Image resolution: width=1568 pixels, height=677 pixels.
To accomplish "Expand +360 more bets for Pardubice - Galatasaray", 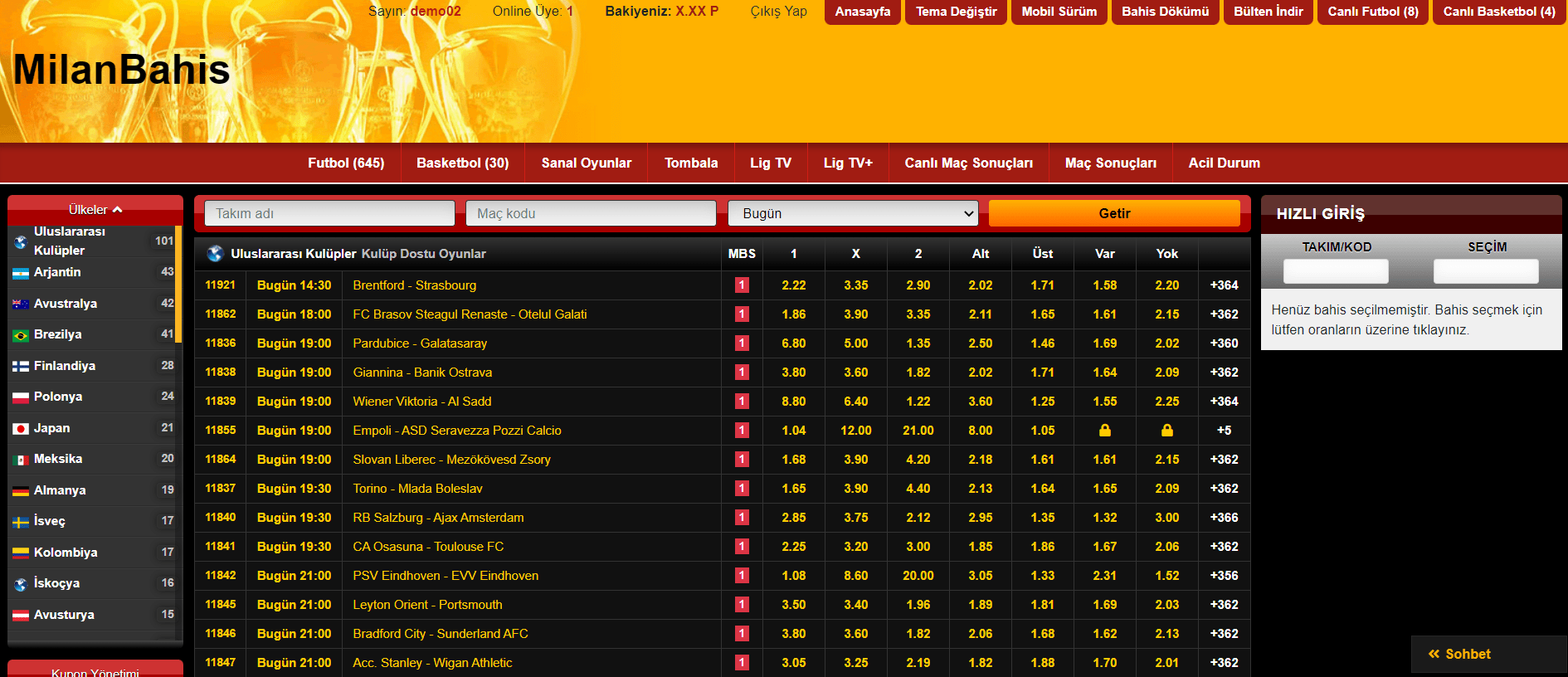I will pos(1224,343).
